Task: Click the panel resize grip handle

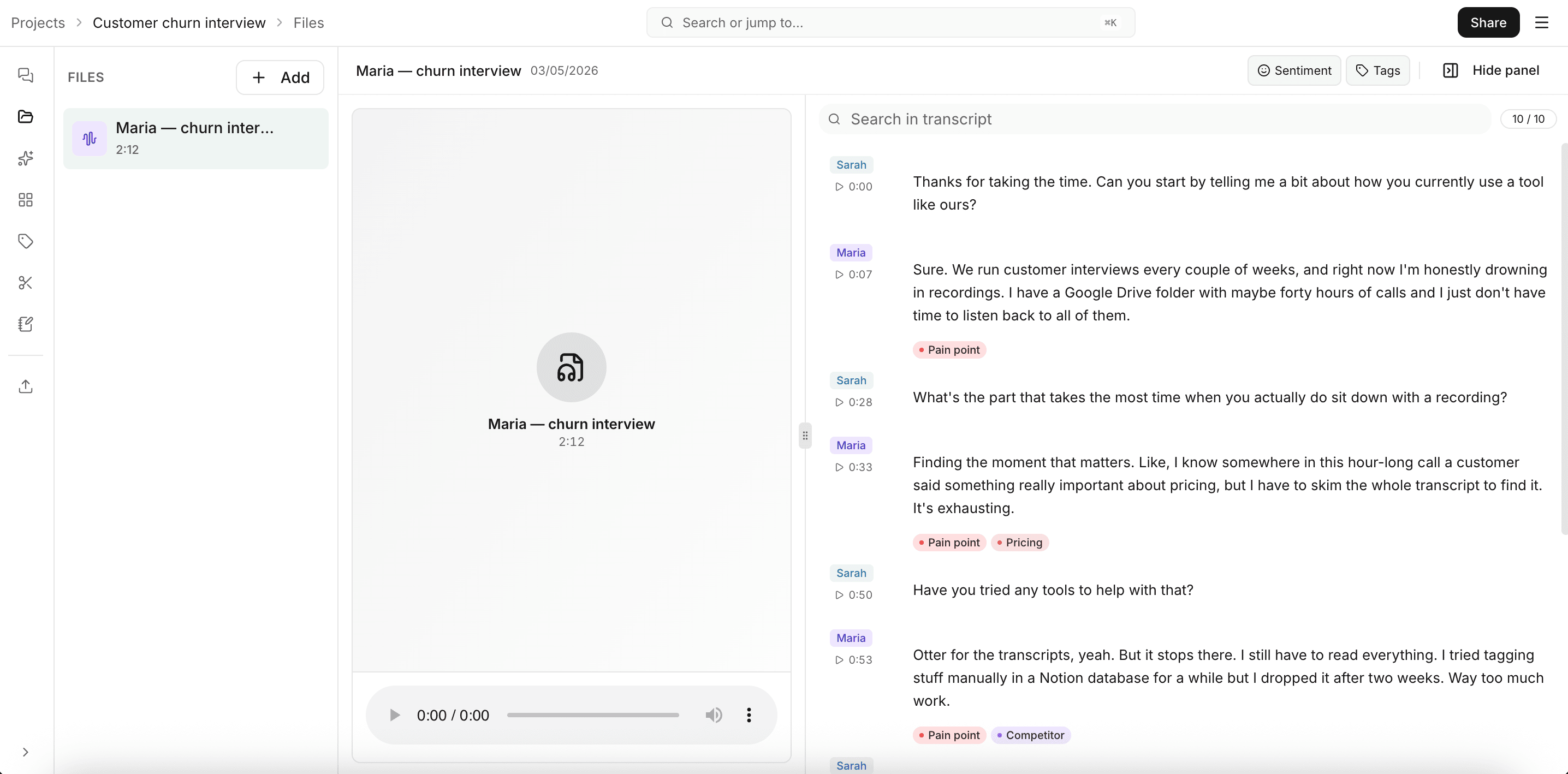Action: pos(805,436)
